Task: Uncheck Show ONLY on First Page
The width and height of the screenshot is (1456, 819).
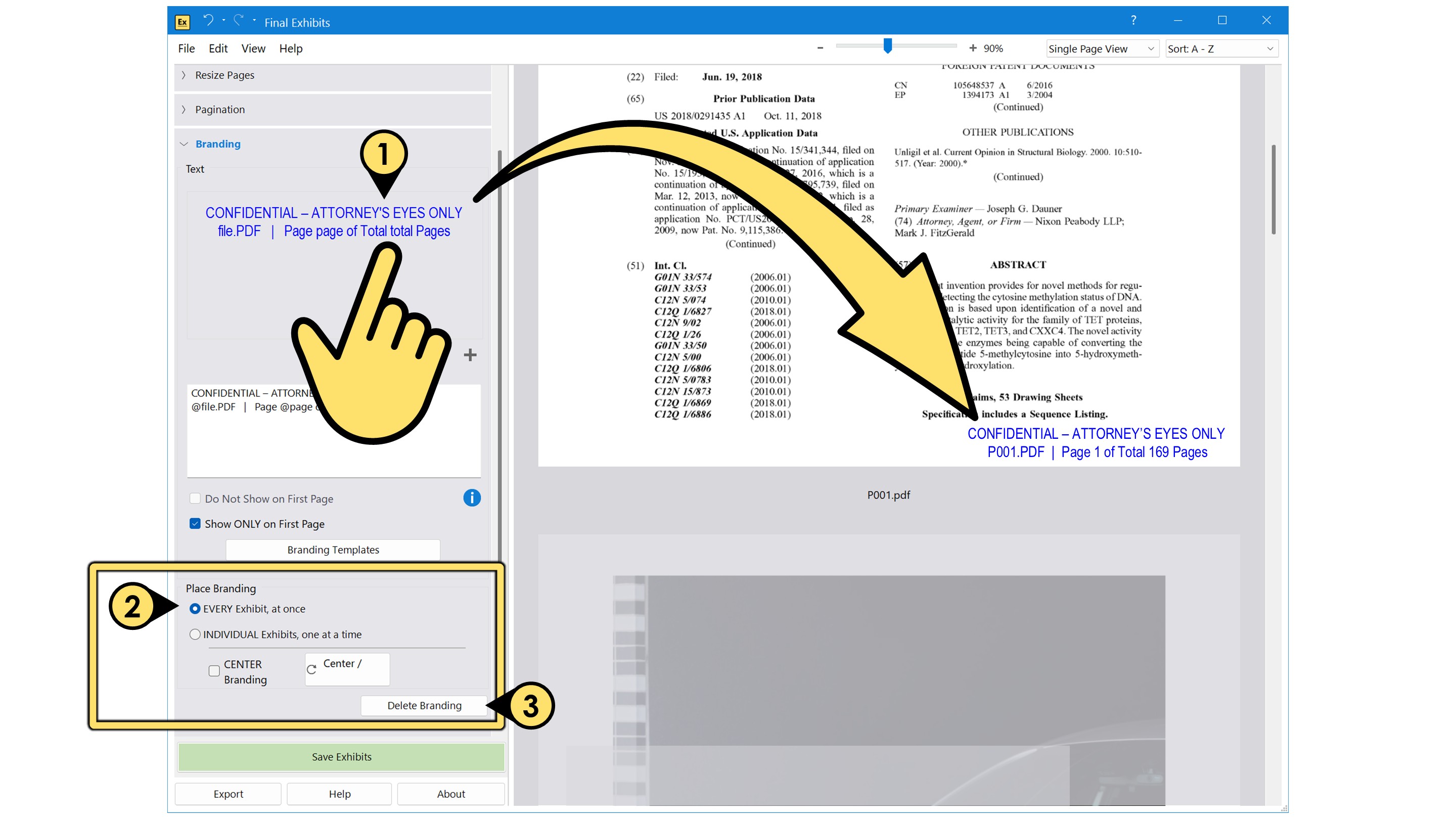Action: coord(195,524)
